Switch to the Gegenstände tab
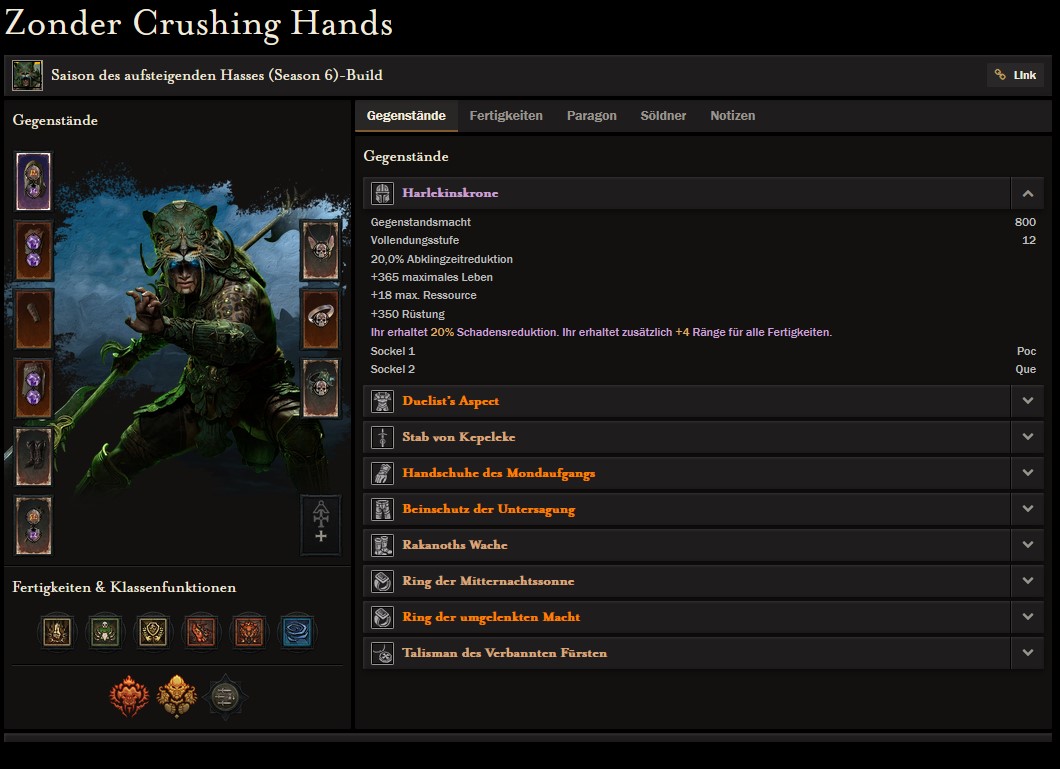1060x769 pixels. (x=406, y=116)
